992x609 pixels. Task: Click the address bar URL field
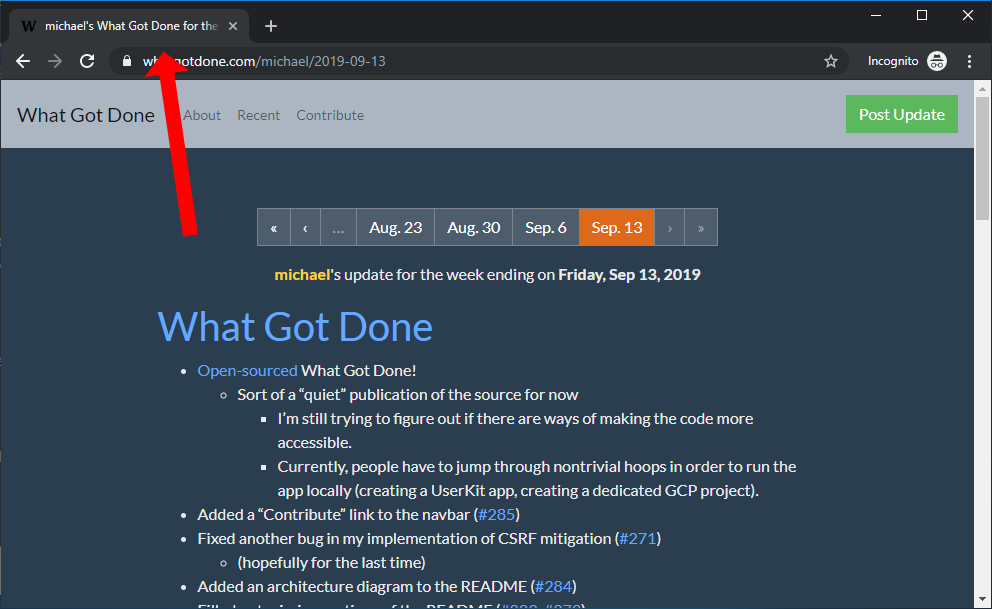pos(478,61)
